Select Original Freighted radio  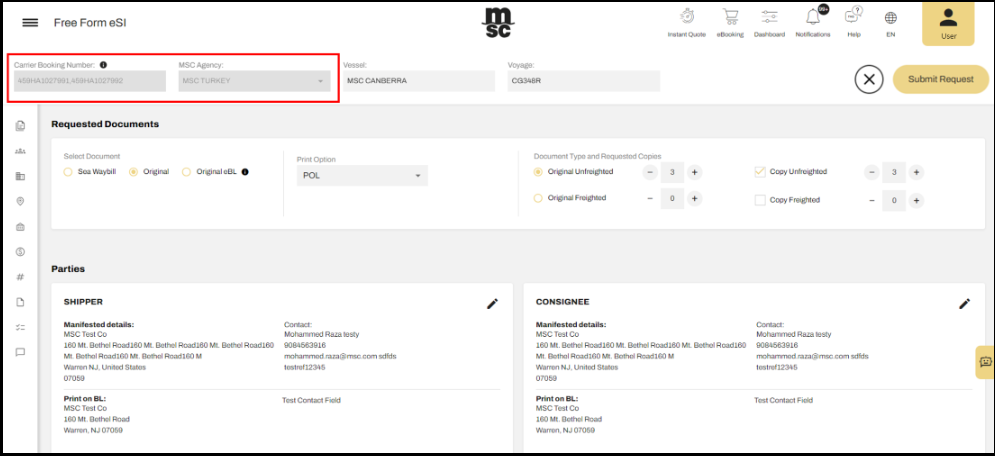coord(538,198)
